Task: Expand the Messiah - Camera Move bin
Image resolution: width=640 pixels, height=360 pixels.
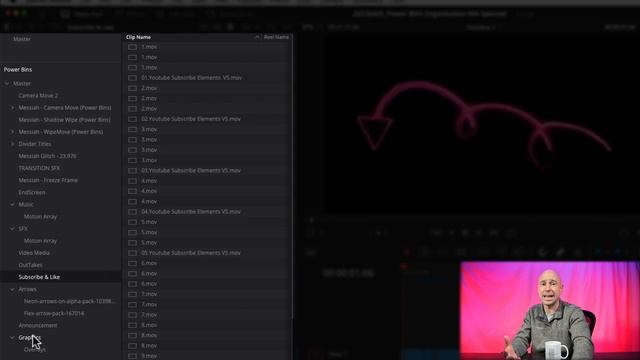Action: [x=12, y=108]
